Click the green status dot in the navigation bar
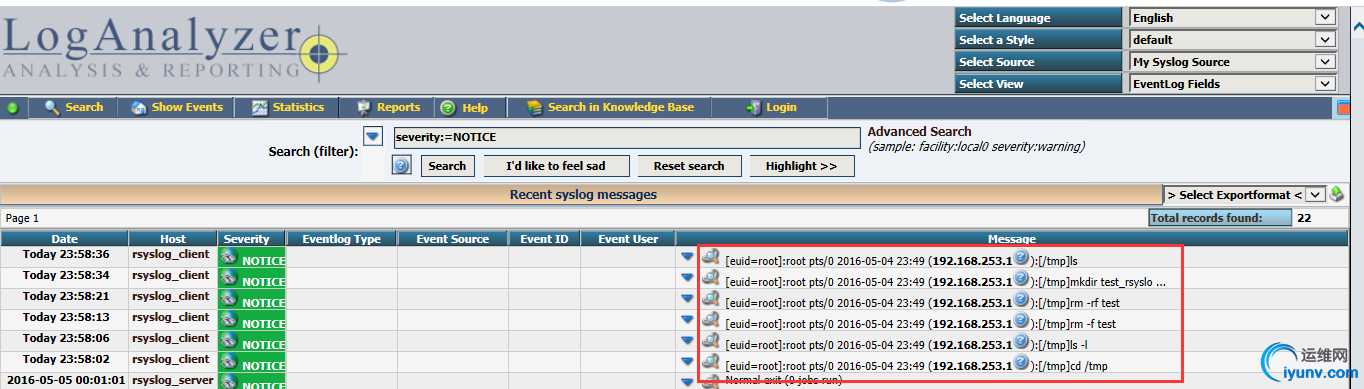This screenshot has width=1364, height=389. click(x=13, y=108)
